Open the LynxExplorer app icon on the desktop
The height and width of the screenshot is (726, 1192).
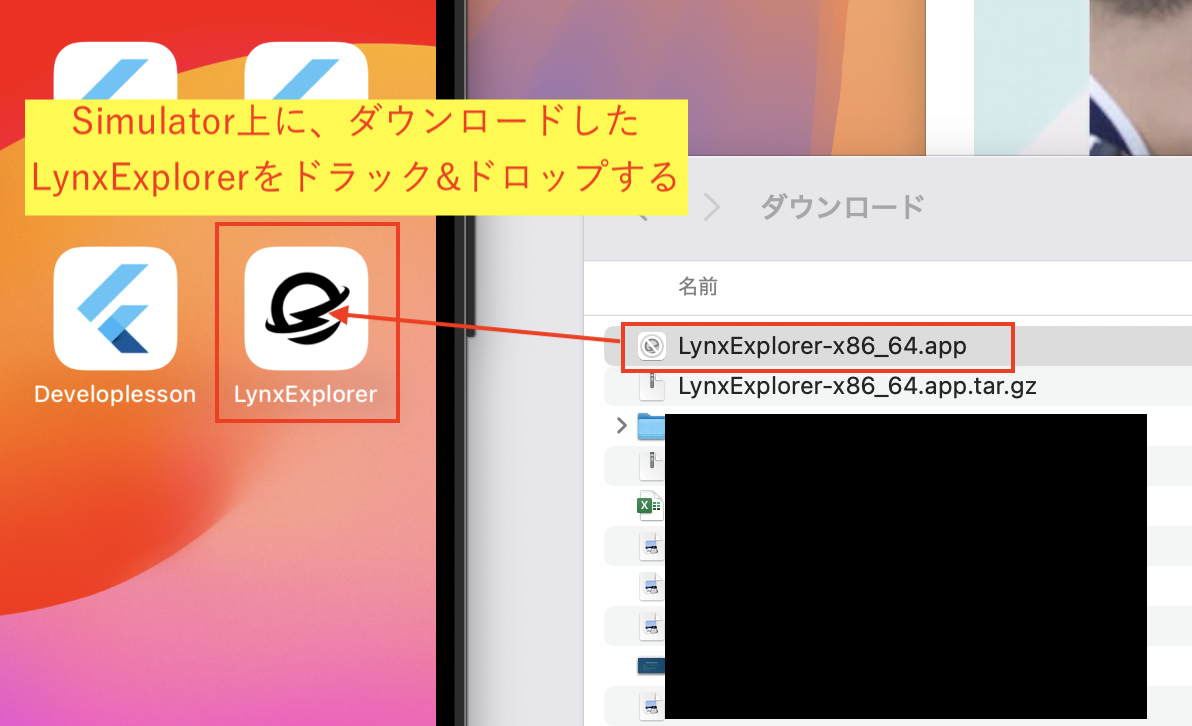(x=307, y=307)
